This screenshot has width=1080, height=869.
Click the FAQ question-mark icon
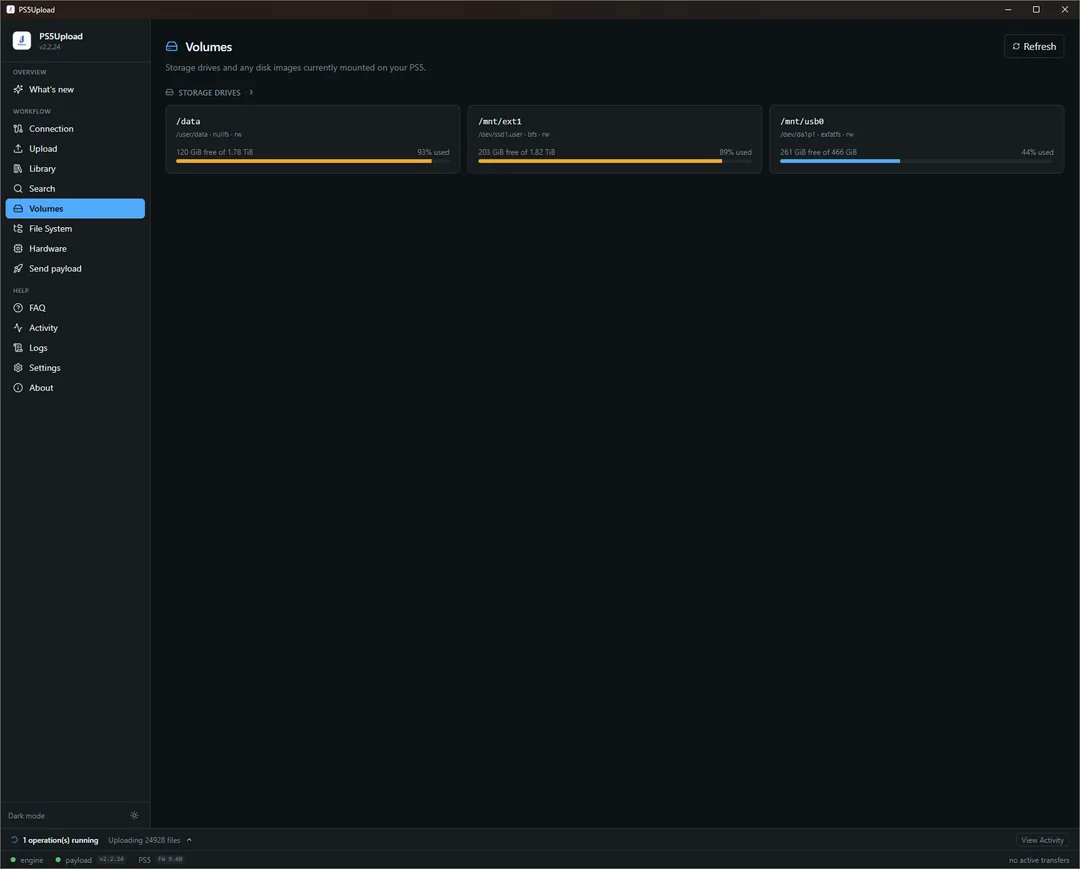click(18, 308)
